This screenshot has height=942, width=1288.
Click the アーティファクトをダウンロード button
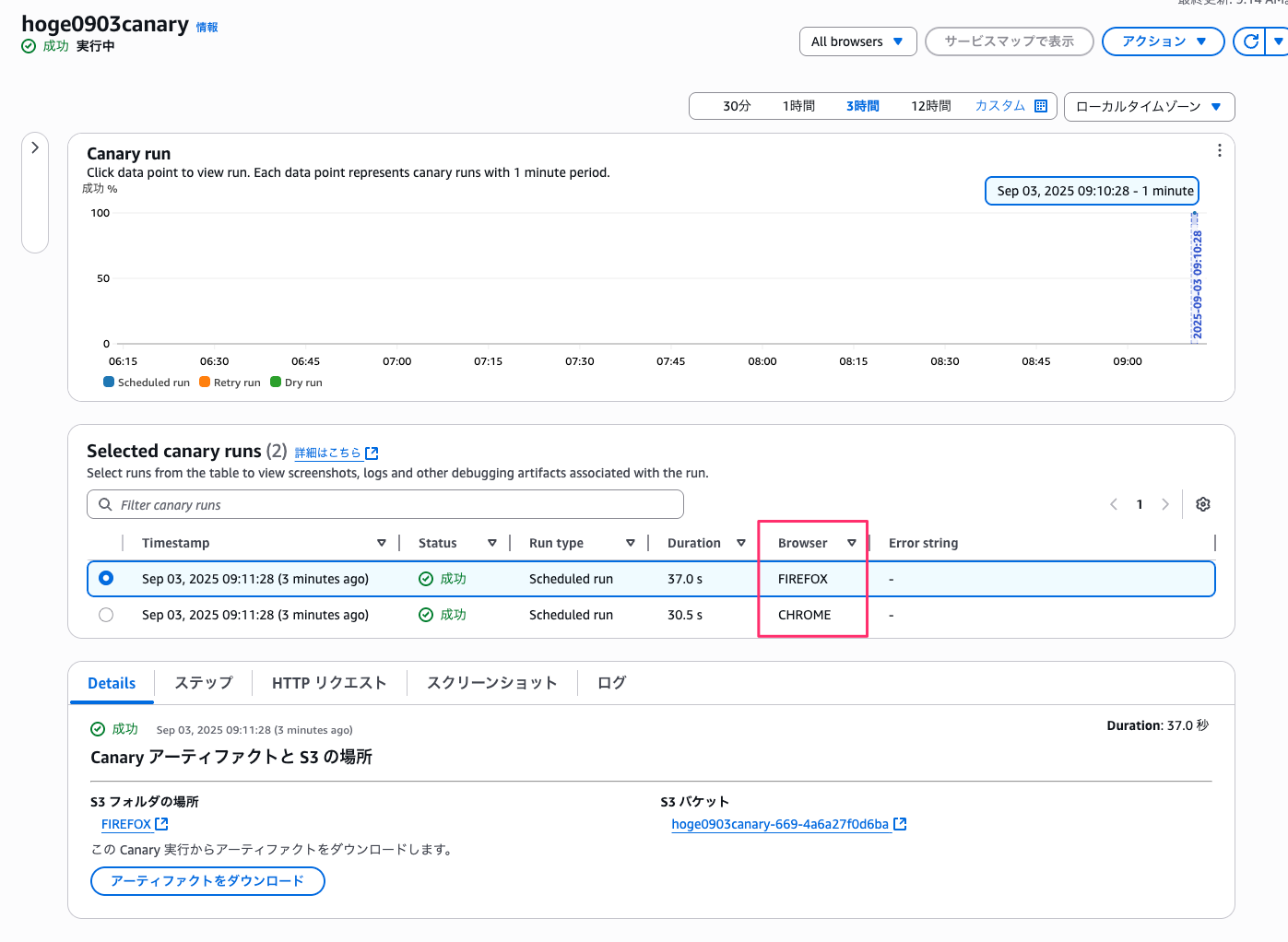[x=207, y=881]
